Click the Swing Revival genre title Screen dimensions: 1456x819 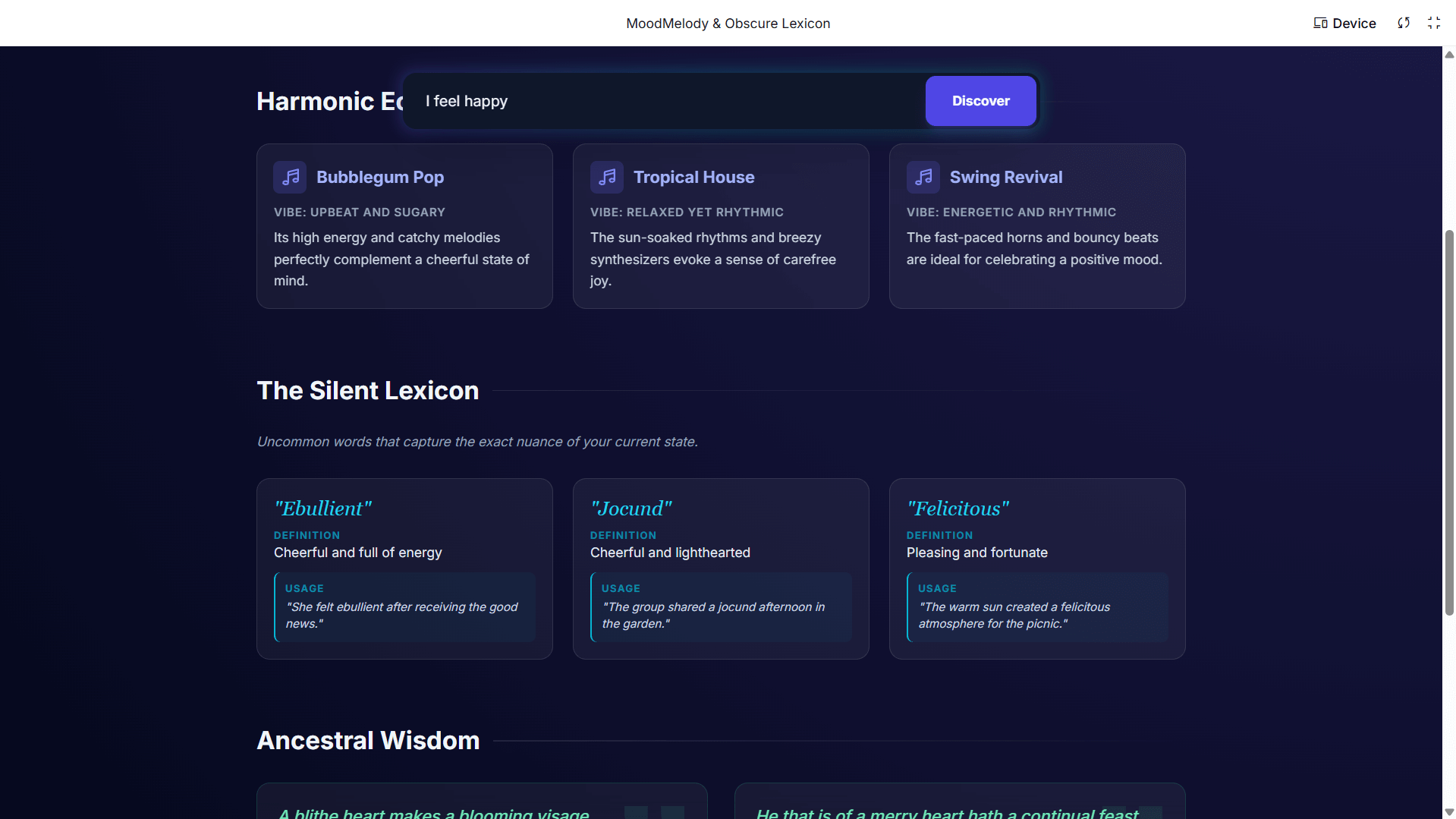(x=1006, y=177)
